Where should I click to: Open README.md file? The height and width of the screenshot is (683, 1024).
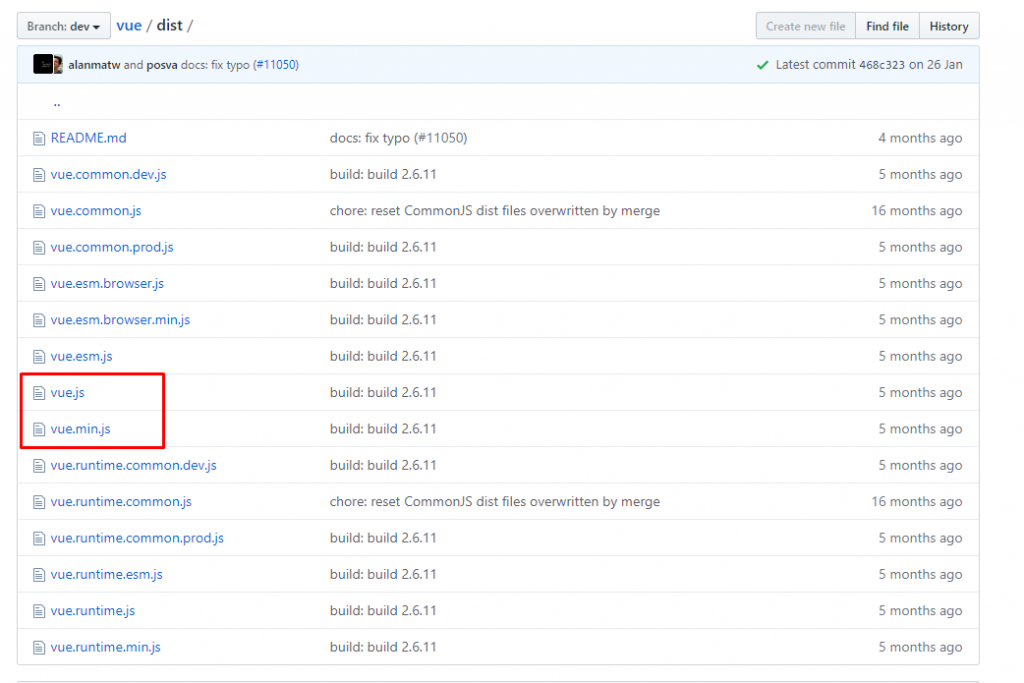coord(88,138)
